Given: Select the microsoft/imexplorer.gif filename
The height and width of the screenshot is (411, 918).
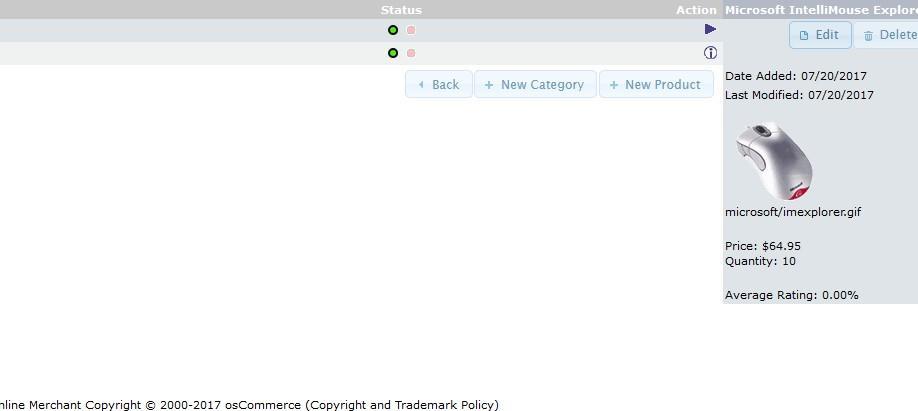Looking at the screenshot, I should point(793,212).
